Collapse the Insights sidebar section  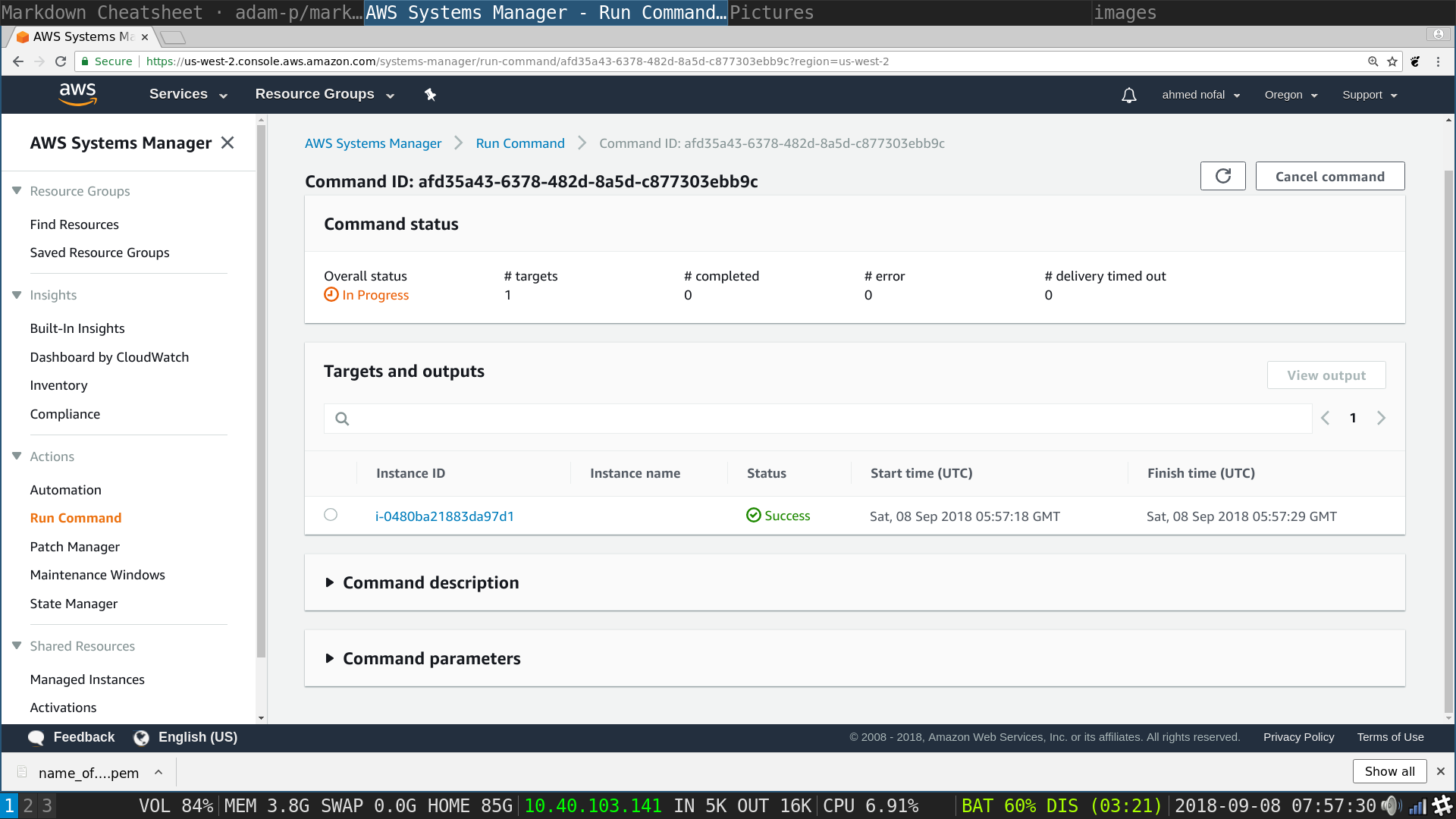(x=17, y=295)
